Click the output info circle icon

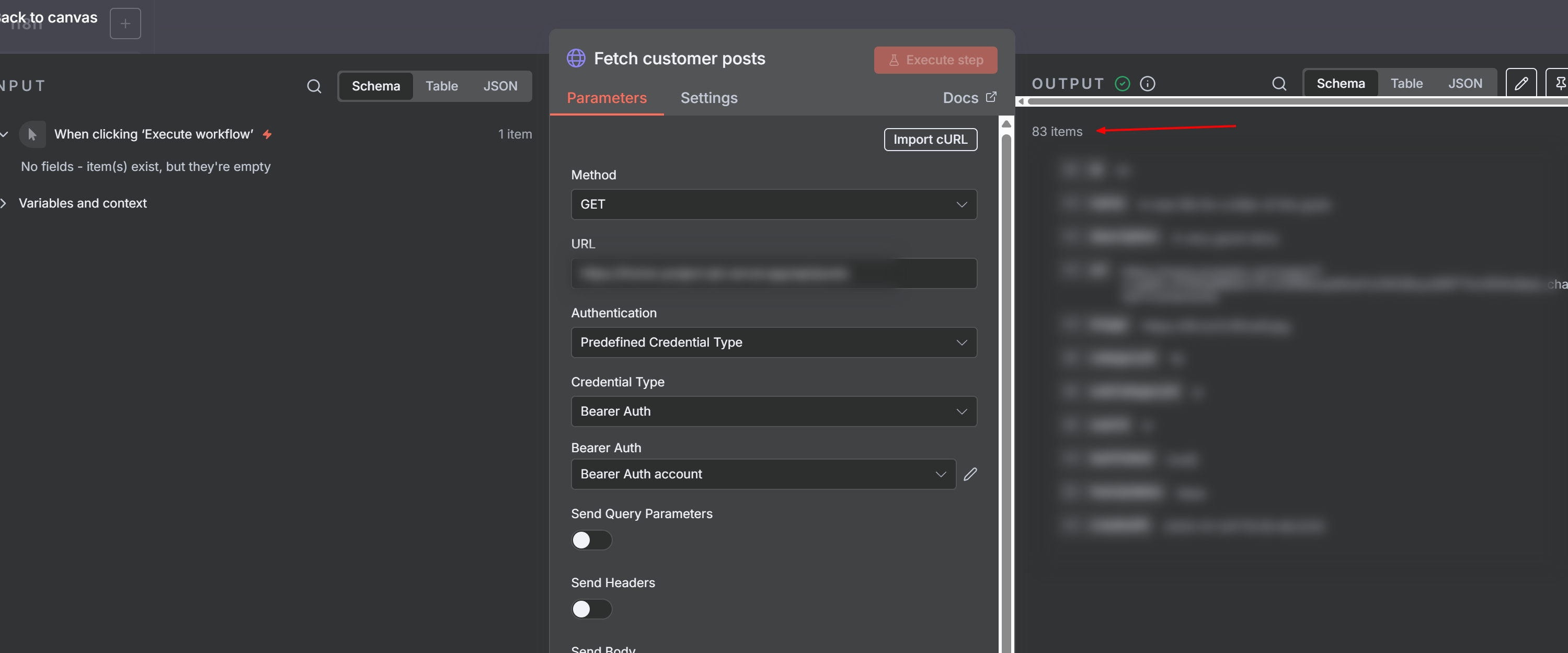click(x=1148, y=83)
